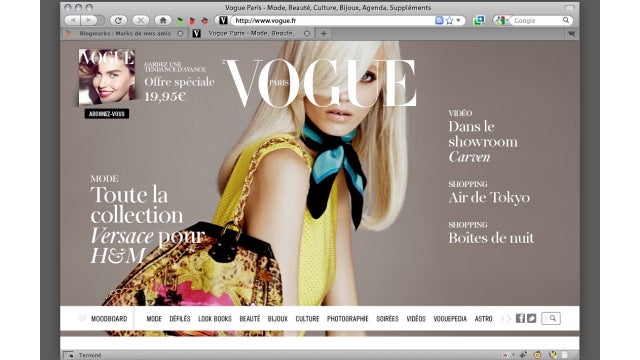Open the Air de Tokyo shopping article

pyautogui.click(x=489, y=198)
